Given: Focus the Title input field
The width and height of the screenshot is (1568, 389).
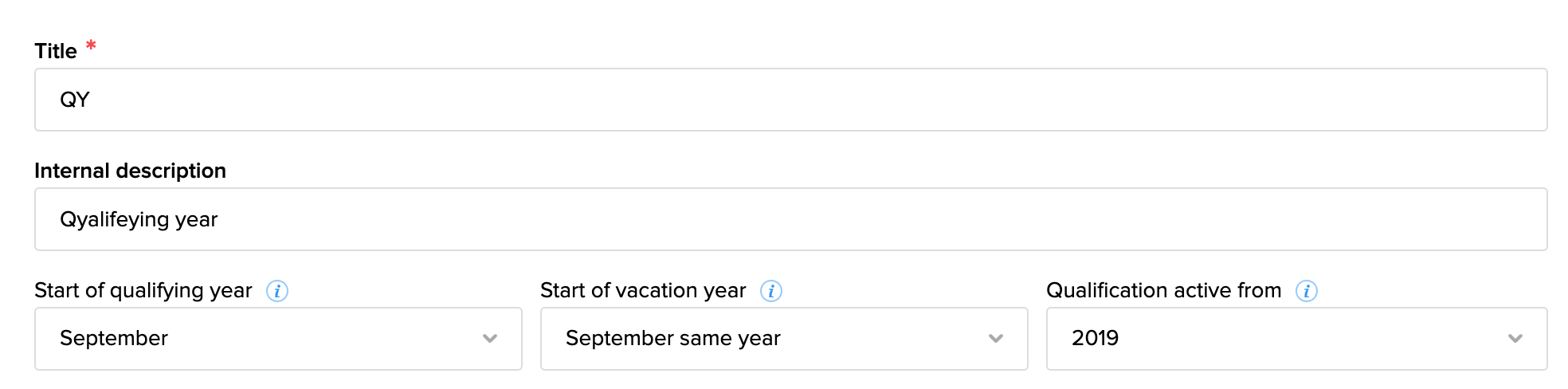Looking at the screenshot, I should tap(790, 100).
